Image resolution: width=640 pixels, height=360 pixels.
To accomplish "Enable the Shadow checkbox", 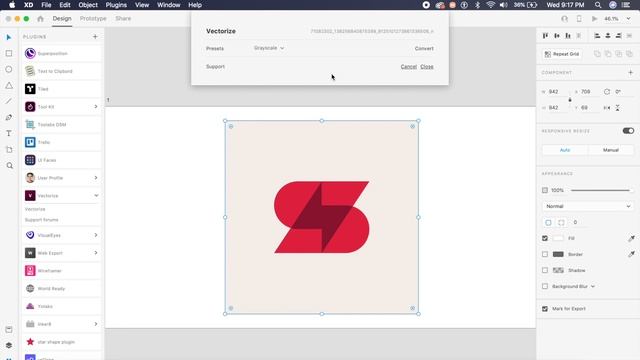I will pos(545,270).
